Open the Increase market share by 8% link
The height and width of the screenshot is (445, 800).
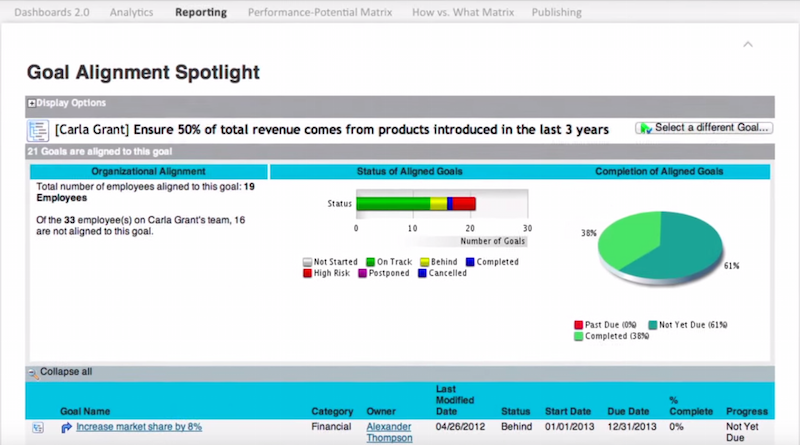pyautogui.click(x=139, y=427)
